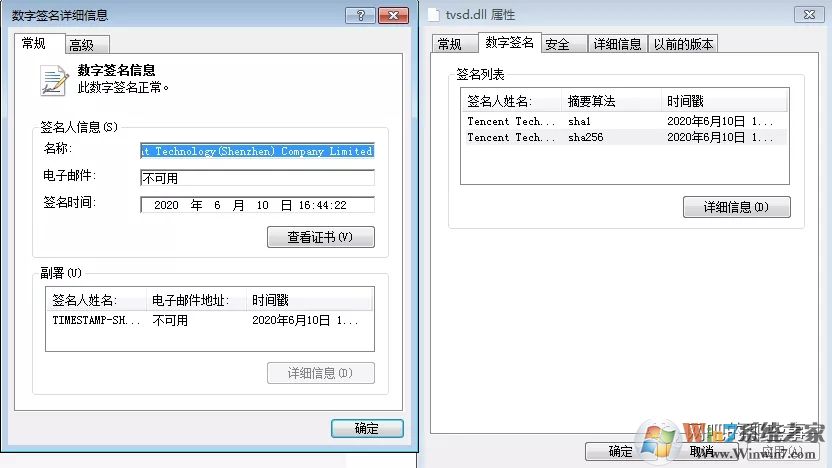Open the 以前的版本 tab
Viewport: 832px width, 468px height.
click(683, 44)
